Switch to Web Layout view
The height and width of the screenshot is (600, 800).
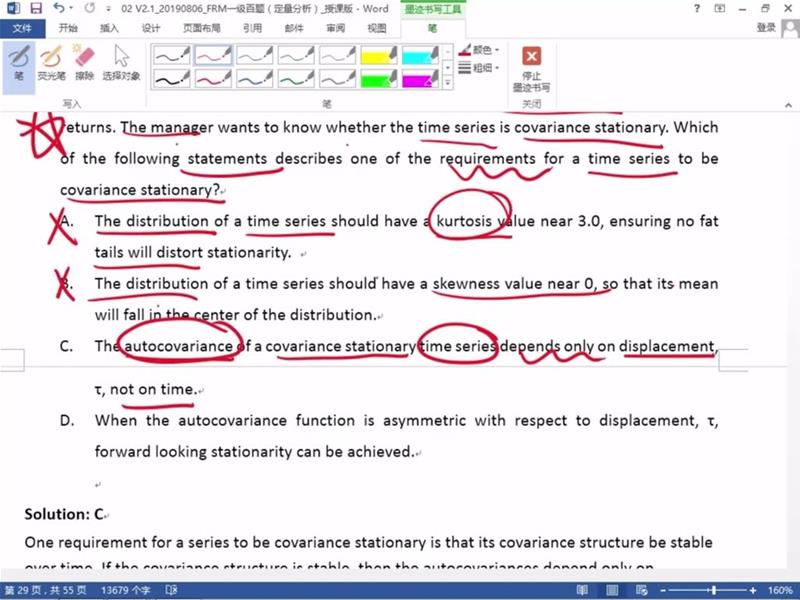click(641, 590)
